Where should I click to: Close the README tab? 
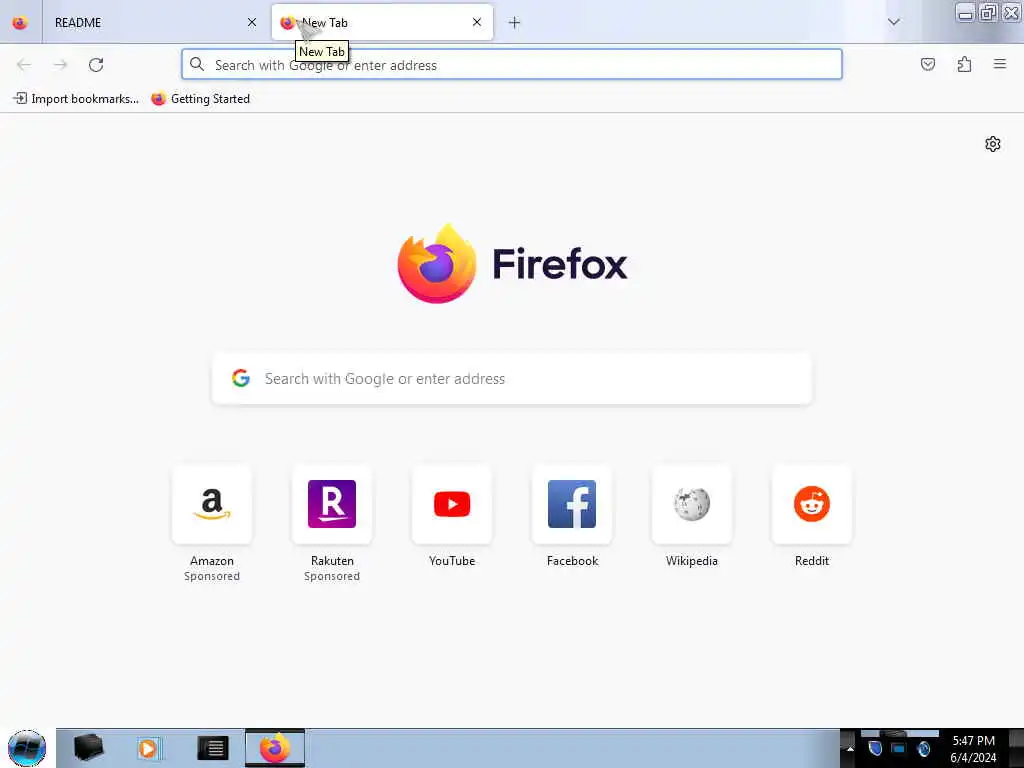click(252, 22)
